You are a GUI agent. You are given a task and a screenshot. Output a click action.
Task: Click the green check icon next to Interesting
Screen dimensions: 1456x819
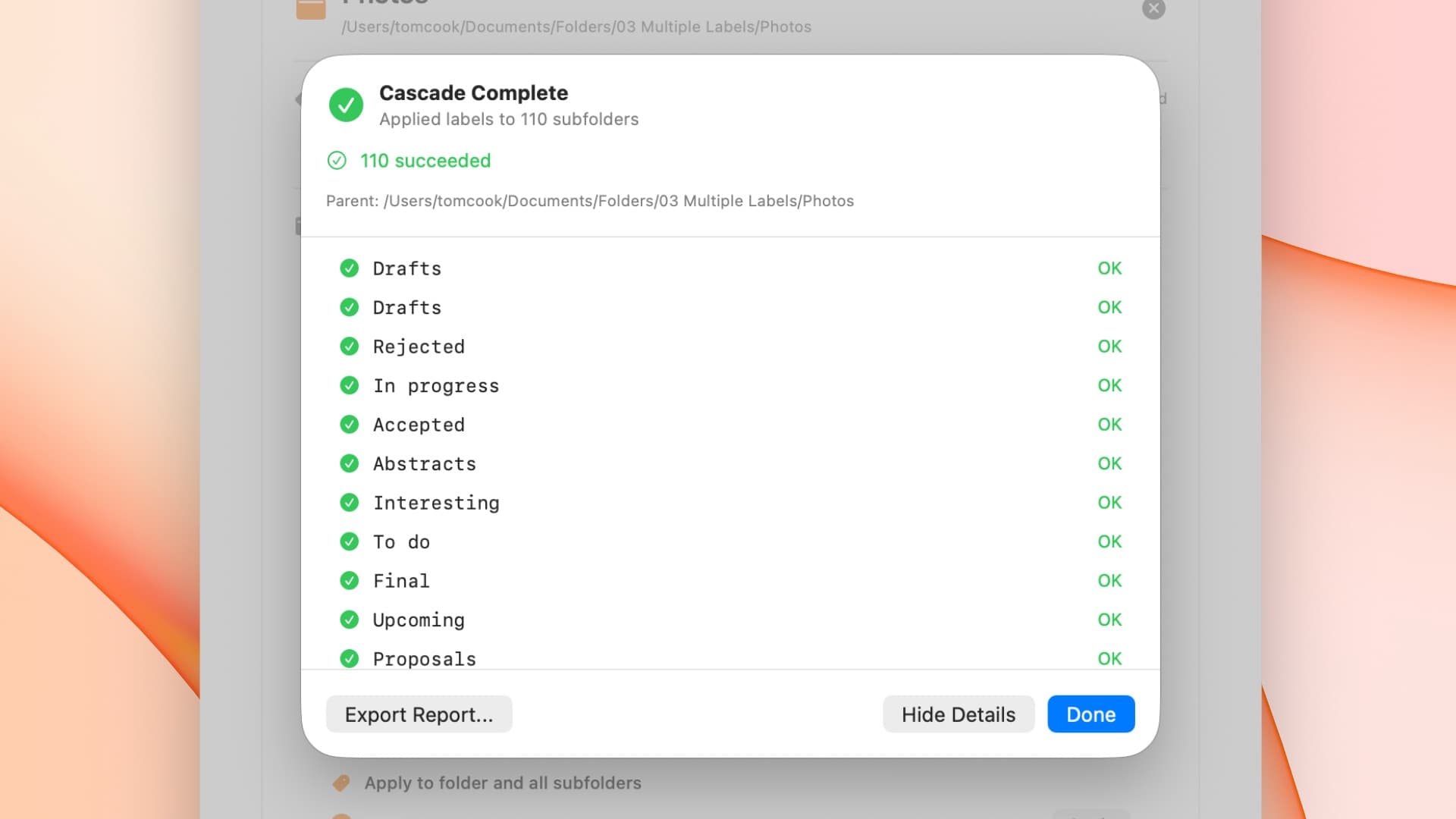pos(350,503)
